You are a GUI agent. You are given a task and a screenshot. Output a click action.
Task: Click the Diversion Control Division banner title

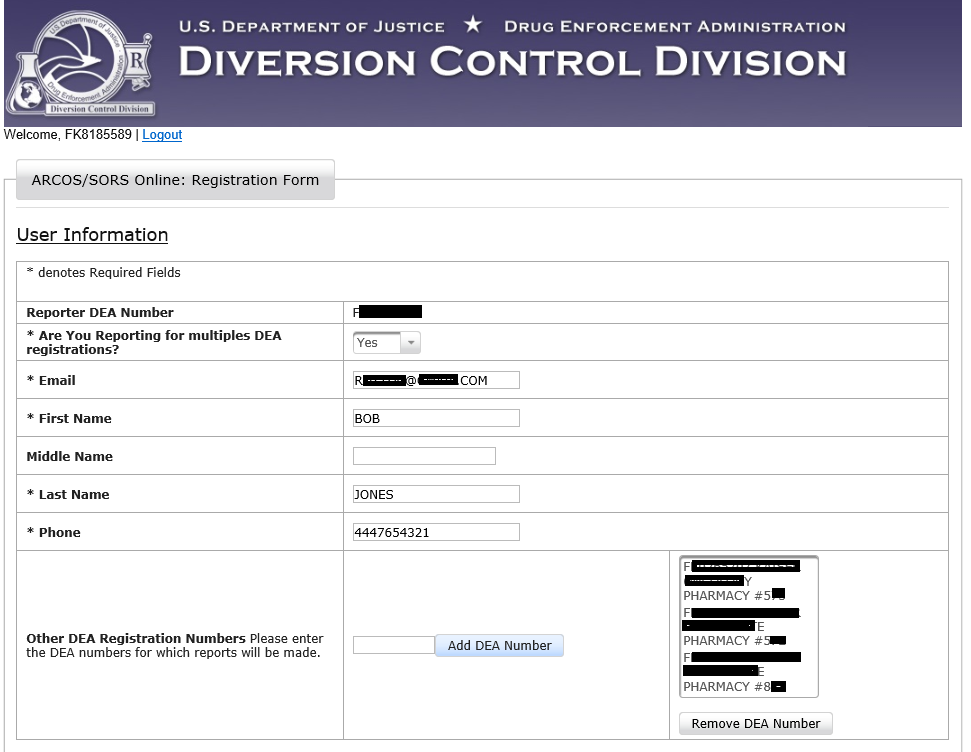coord(512,63)
